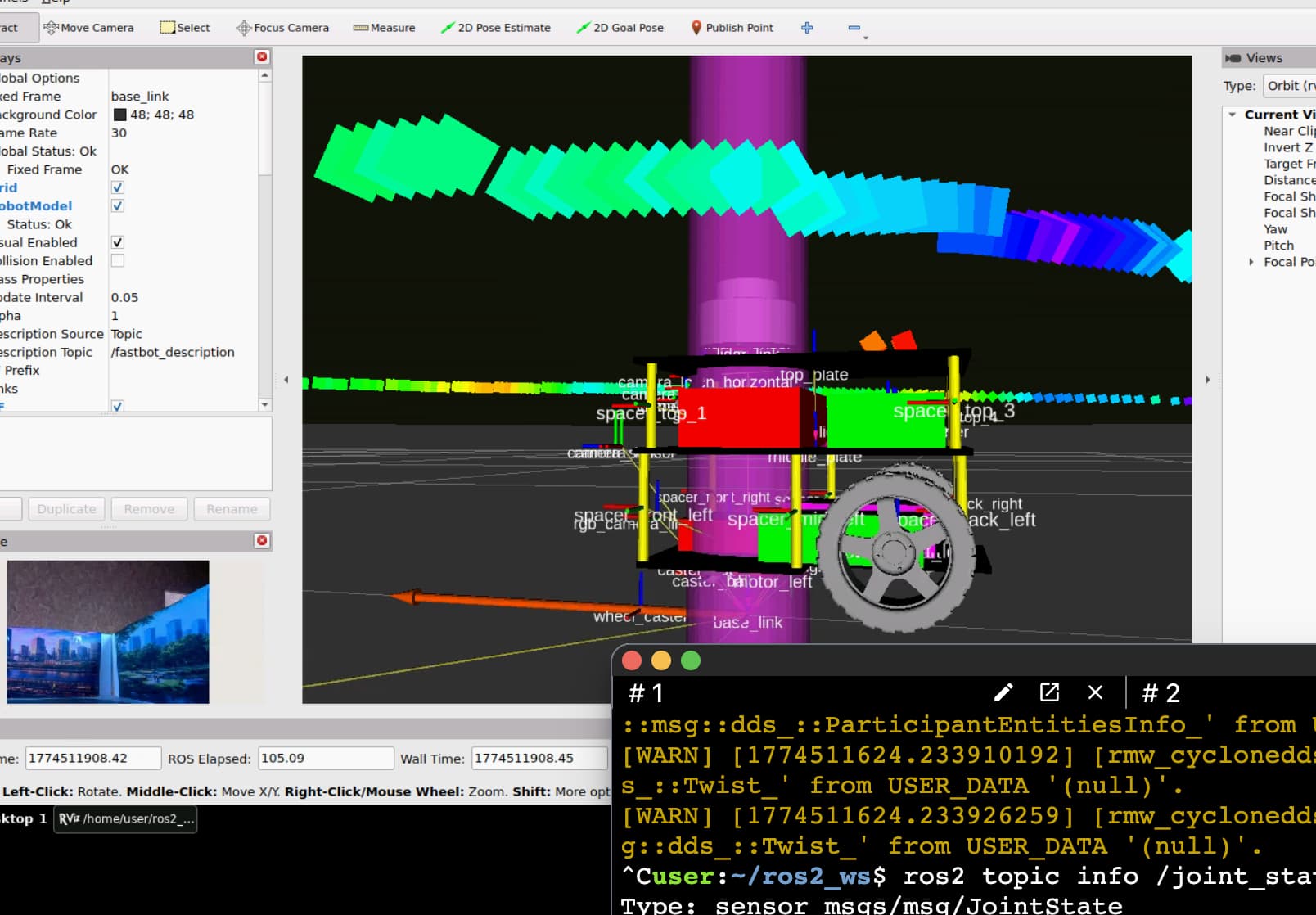1316x915 pixels.
Task: Select the 2D Goal Pose tool
Action: point(620,28)
